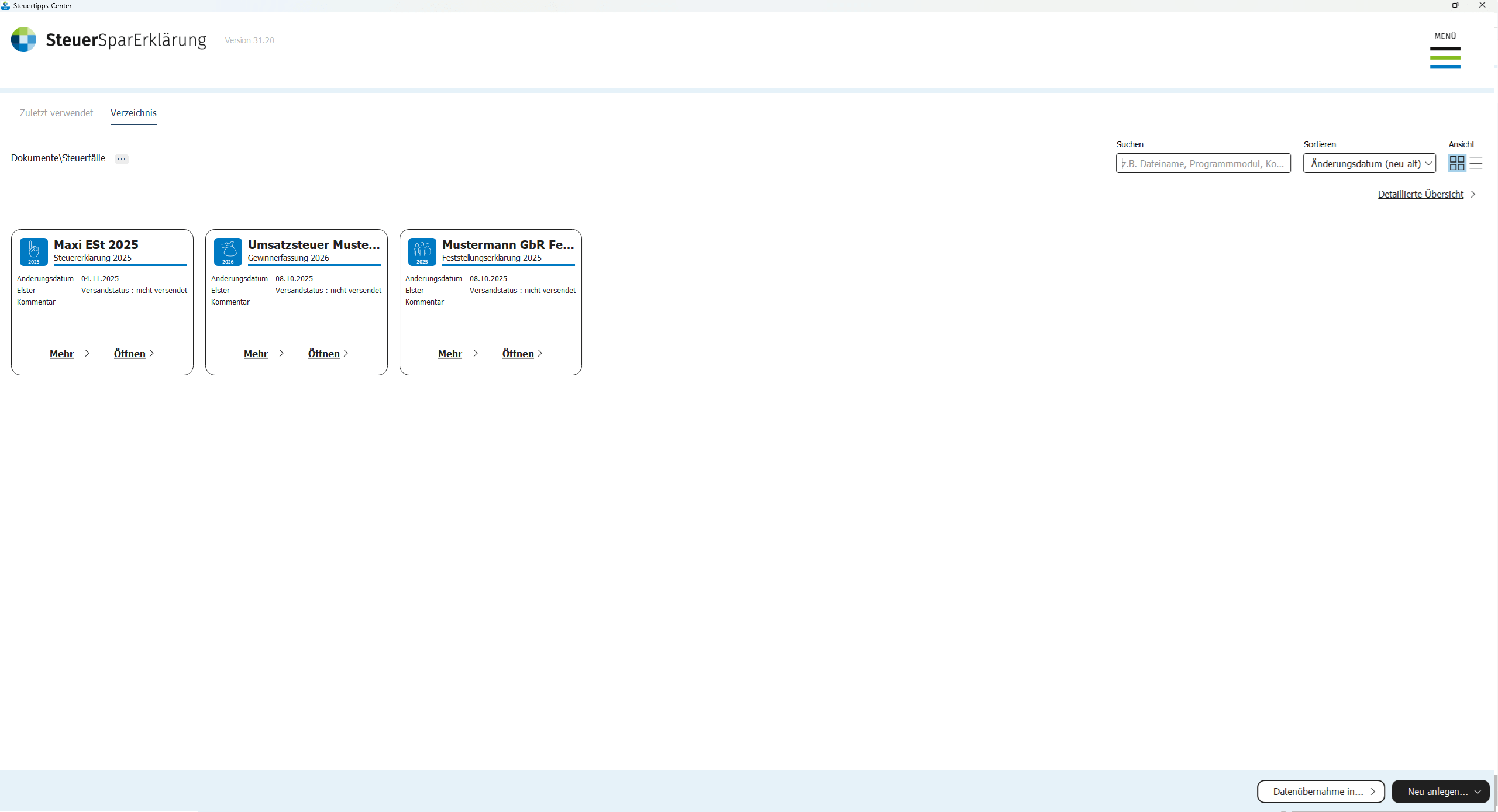The height and width of the screenshot is (812, 1498).
Task: Open folder path ellipsis options
Action: tap(122, 158)
